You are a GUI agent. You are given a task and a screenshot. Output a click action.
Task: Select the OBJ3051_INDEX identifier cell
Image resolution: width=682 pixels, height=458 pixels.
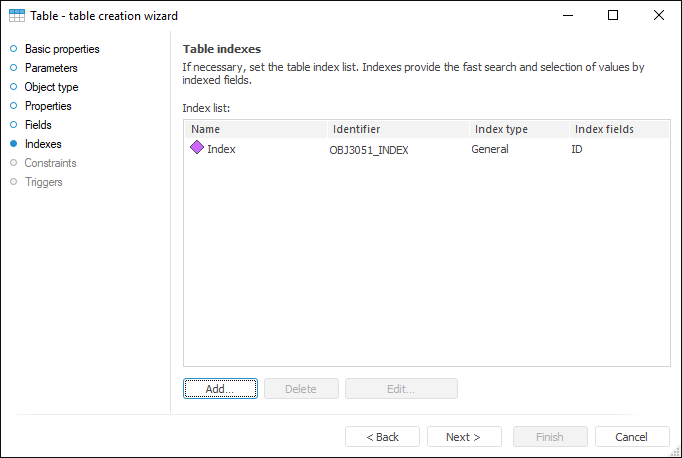click(369, 149)
